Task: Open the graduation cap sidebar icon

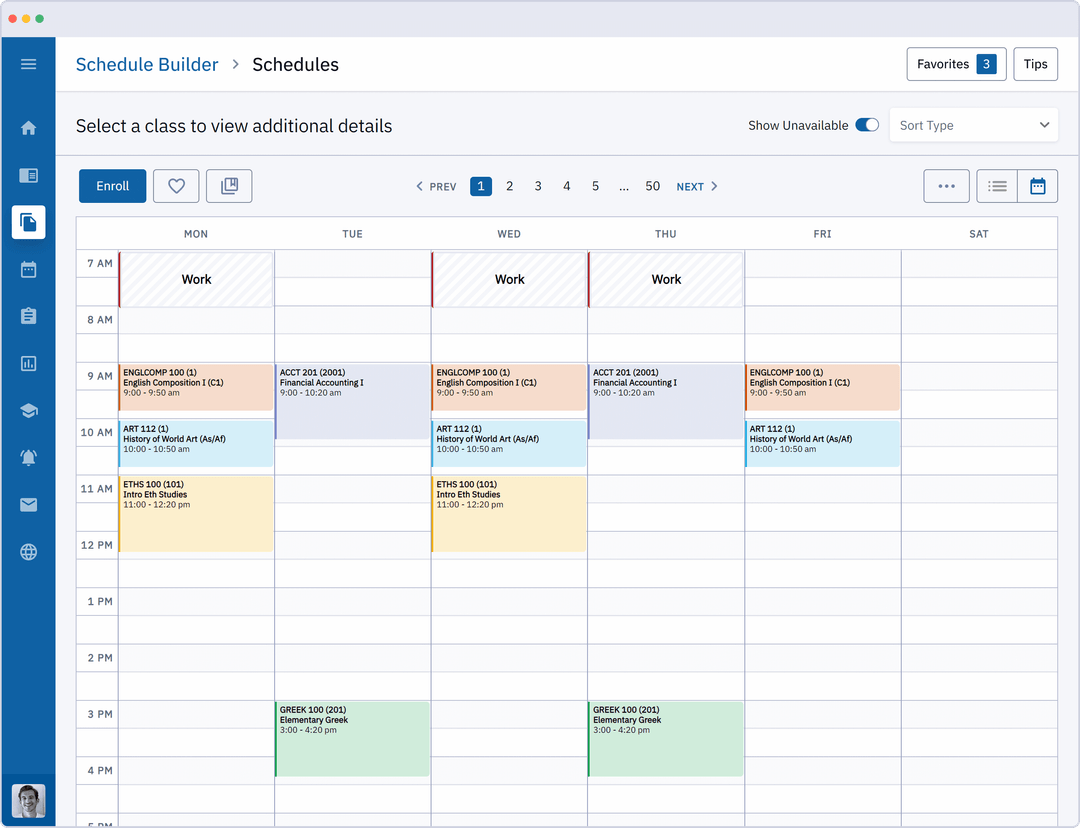Action: (x=28, y=410)
